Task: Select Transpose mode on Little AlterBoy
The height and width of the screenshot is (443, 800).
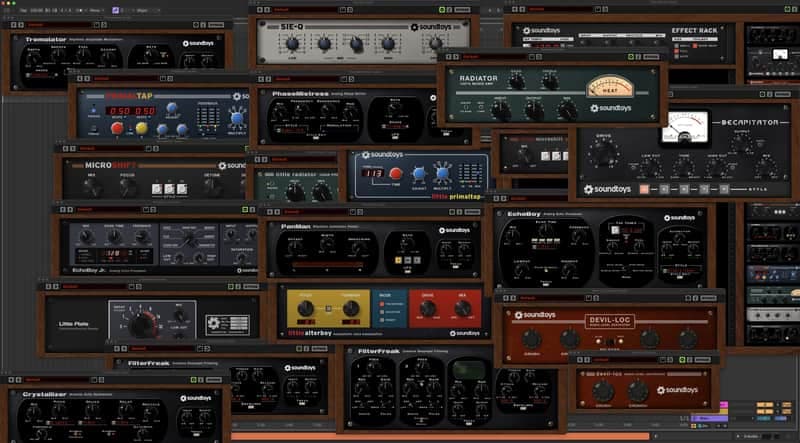Action: pyautogui.click(x=381, y=304)
